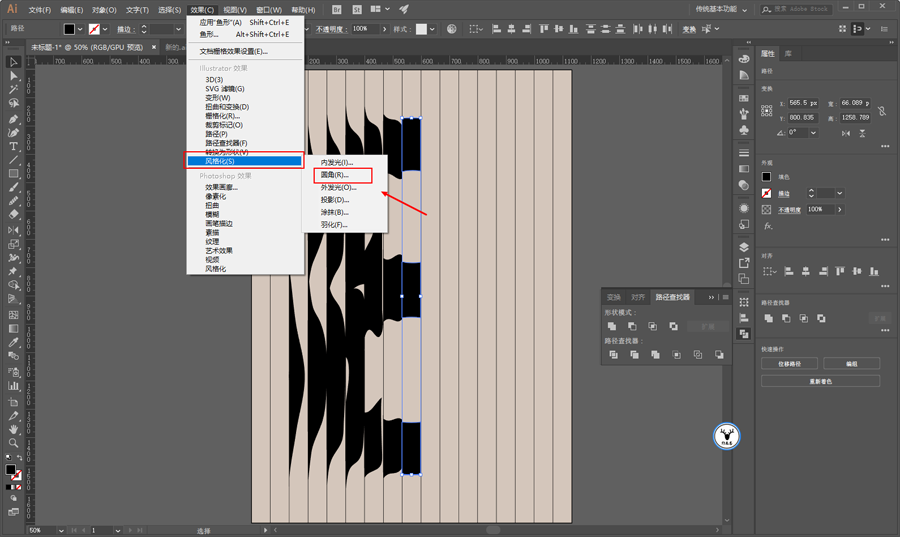Select the Direct Selection tool
Image resolution: width=900 pixels, height=537 pixels.
click(14, 75)
